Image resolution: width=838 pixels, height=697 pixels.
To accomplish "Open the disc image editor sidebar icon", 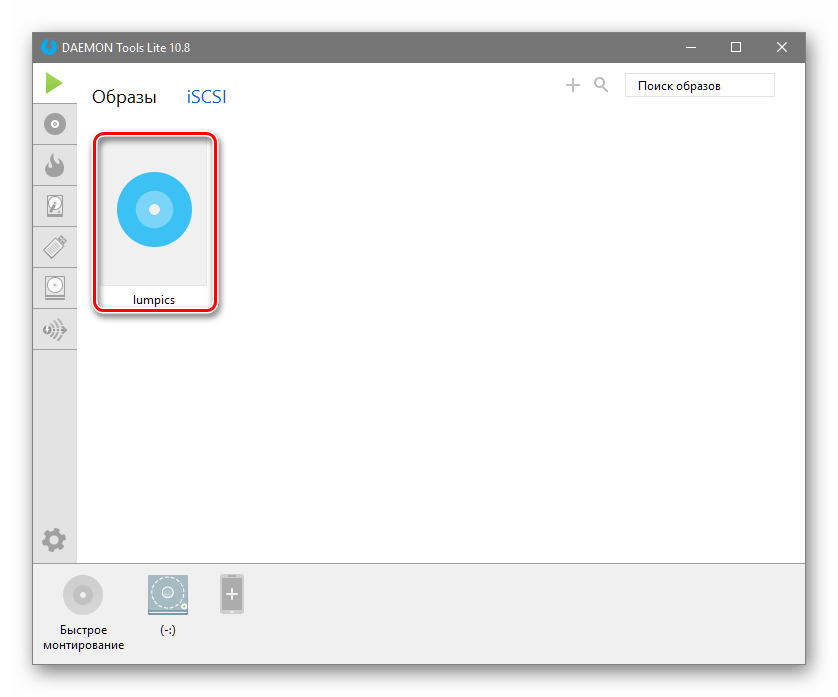I will (55, 124).
